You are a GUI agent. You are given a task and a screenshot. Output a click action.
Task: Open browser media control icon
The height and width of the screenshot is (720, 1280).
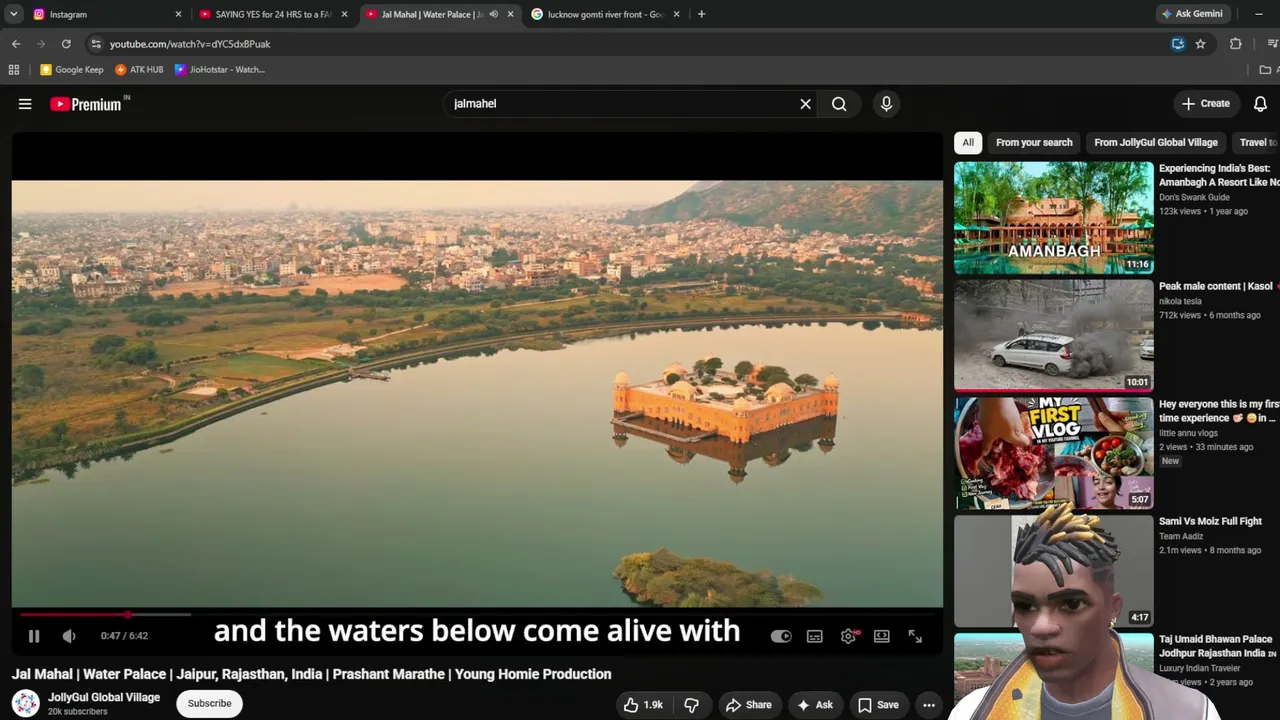(x=1272, y=44)
